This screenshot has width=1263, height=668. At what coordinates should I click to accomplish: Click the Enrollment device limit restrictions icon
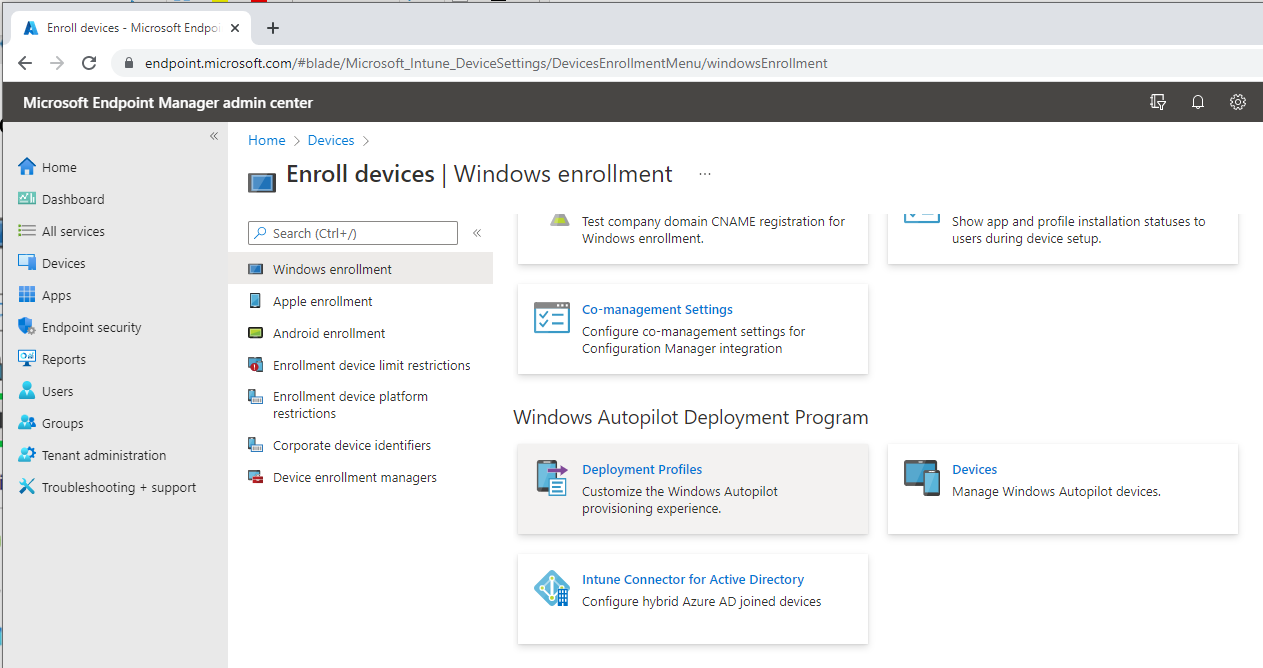(x=255, y=365)
